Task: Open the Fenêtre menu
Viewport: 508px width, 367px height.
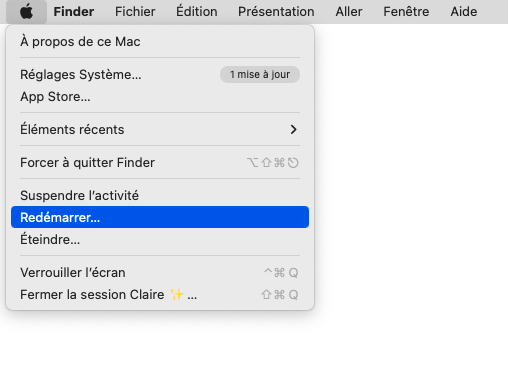Action: tap(406, 12)
